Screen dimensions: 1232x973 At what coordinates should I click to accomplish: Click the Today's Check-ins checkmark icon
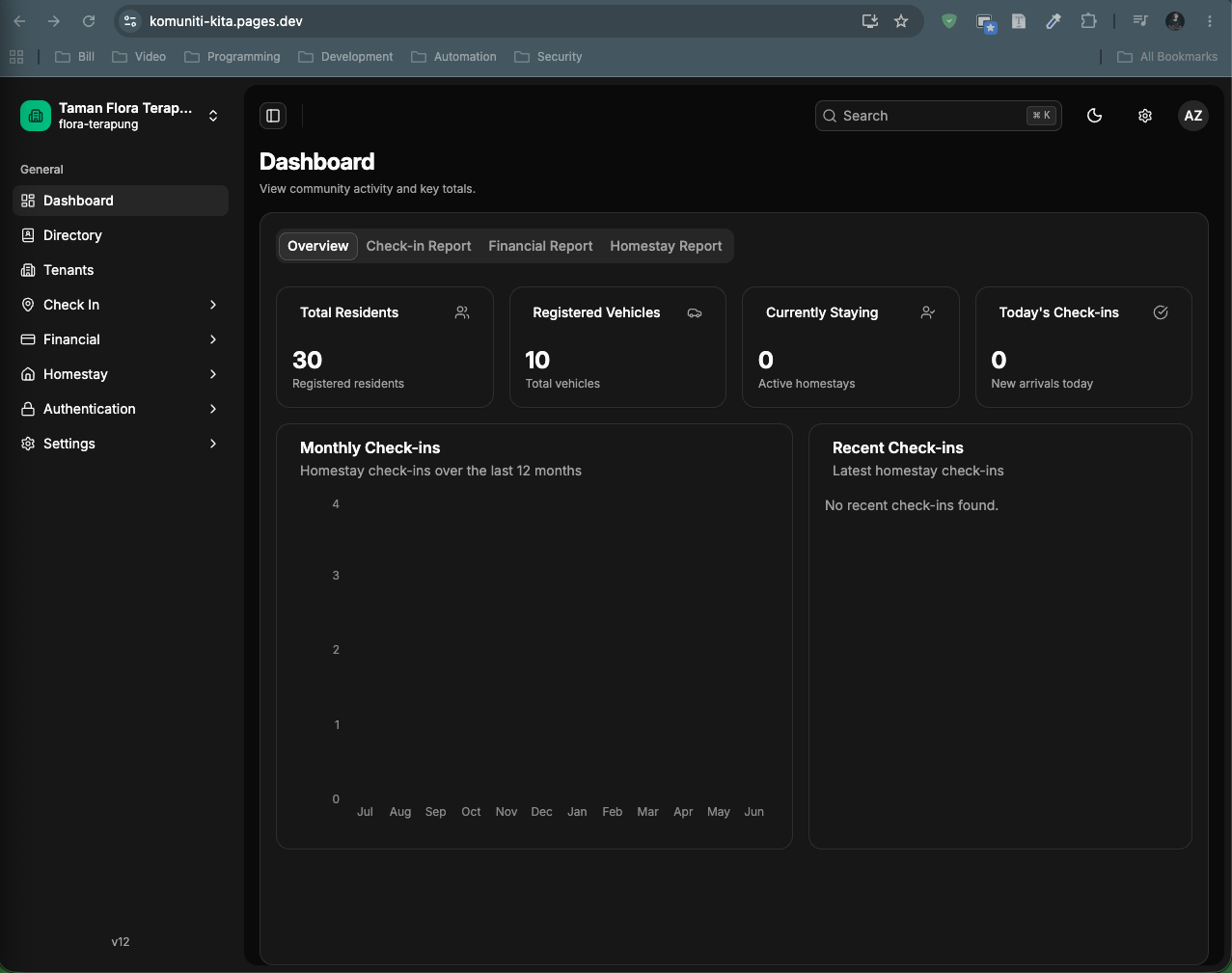click(x=1161, y=312)
